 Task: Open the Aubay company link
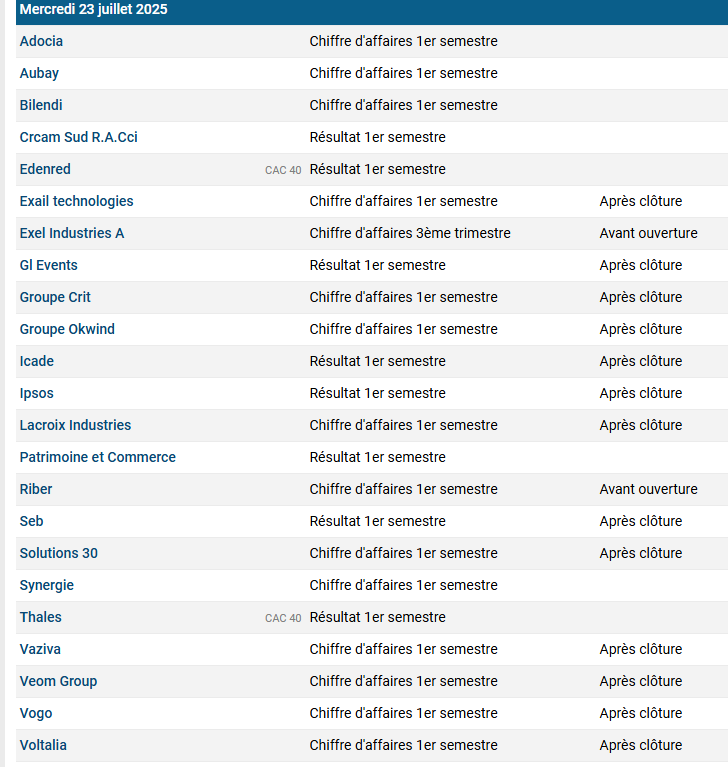(39, 73)
